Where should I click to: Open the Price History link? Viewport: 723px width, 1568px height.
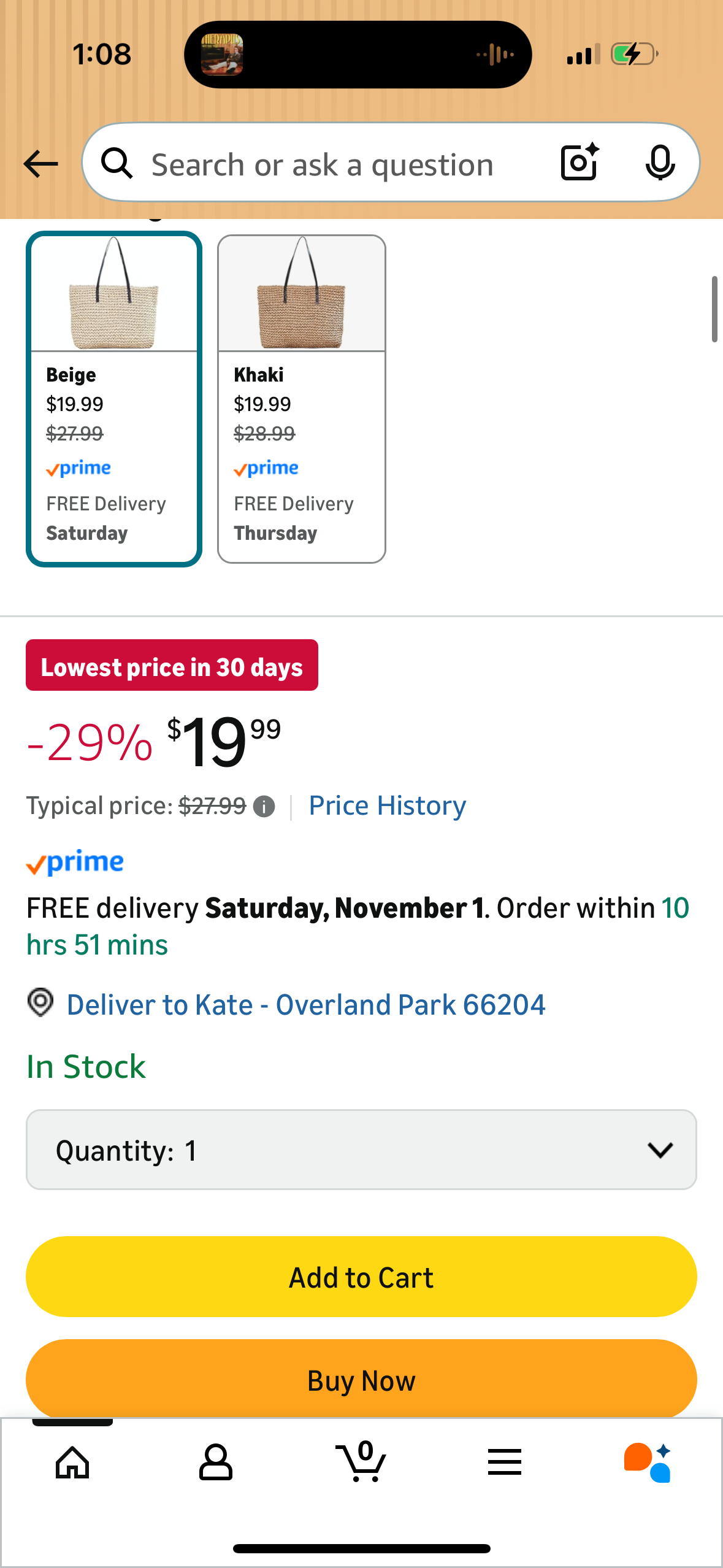pos(387,806)
